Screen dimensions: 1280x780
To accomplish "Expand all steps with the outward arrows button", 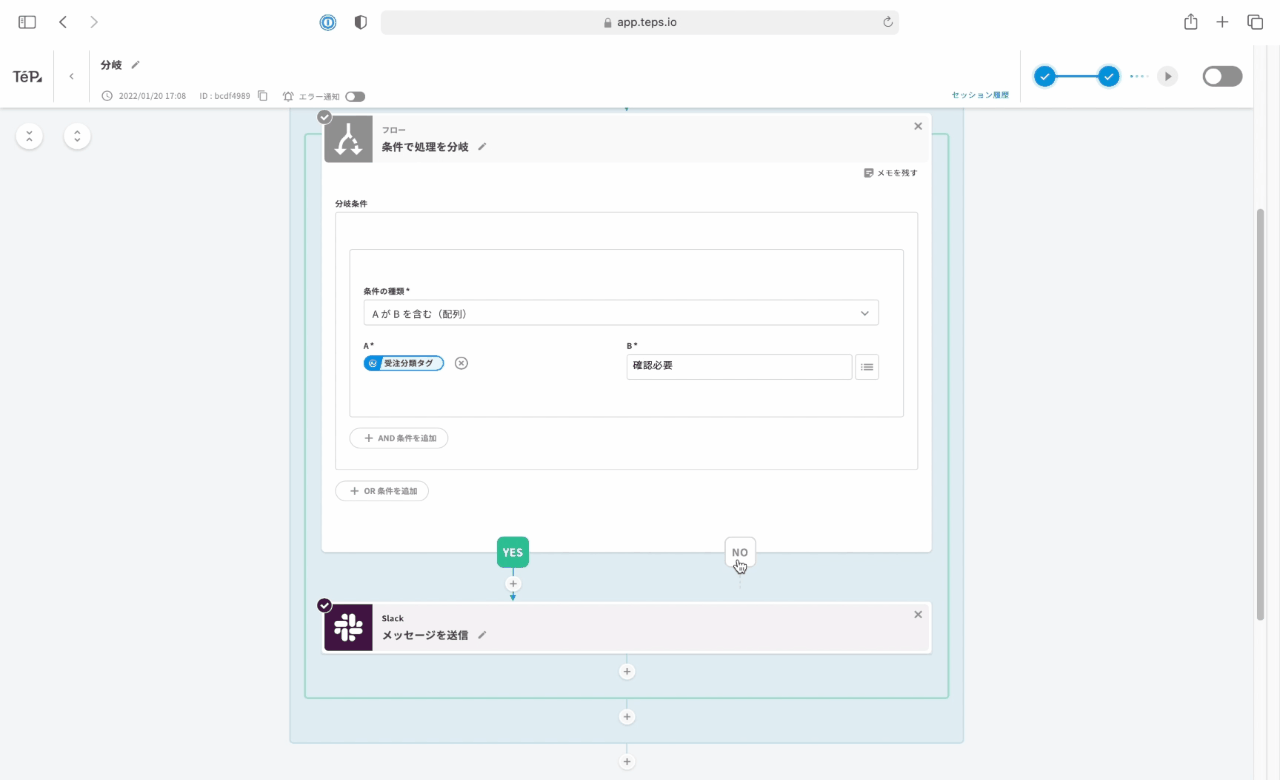I will (77, 136).
